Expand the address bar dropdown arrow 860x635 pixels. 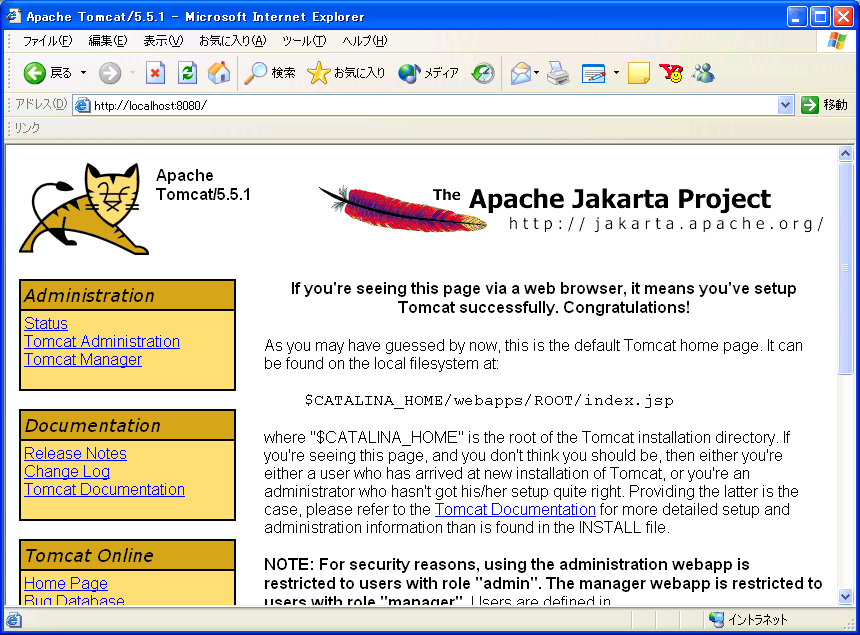(785, 105)
